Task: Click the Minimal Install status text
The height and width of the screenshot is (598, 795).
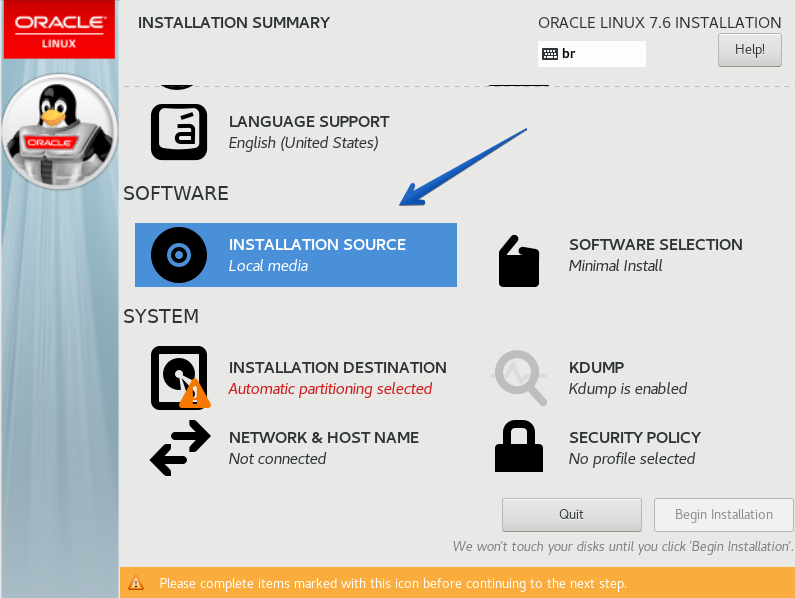Action: point(615,266)
